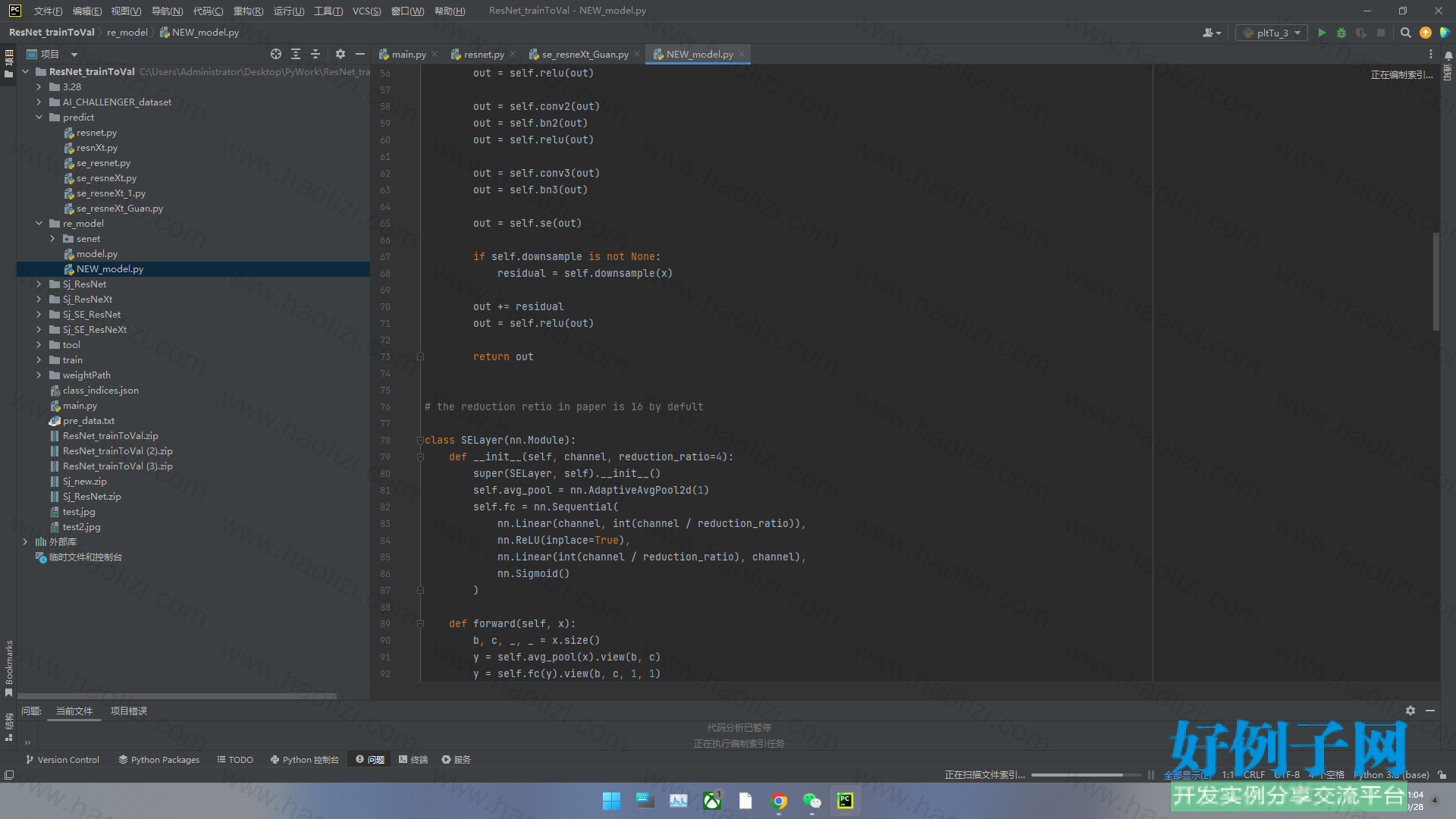
Task: Open Problems panel settings gear
Action: (1410, 711)
